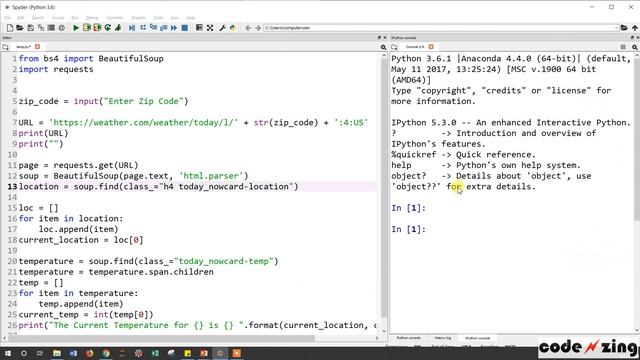Open Firefox from taskbar
640x360 pixels.
click(x=89, y=353)
